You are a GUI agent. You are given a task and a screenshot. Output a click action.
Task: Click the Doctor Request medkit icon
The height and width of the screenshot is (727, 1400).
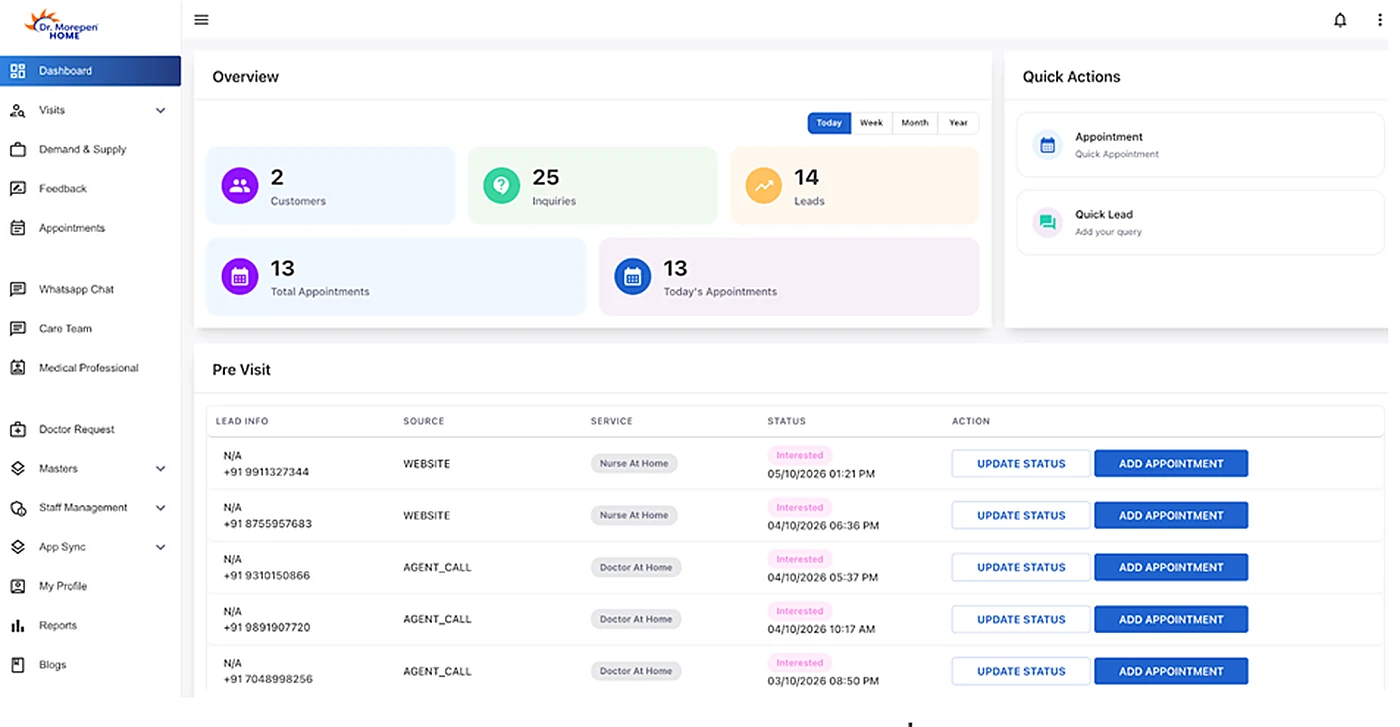[17, 429]
